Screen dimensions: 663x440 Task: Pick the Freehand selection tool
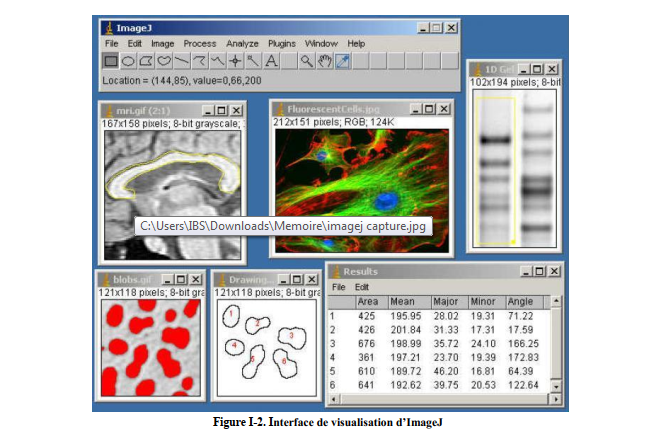coord(166,62)
